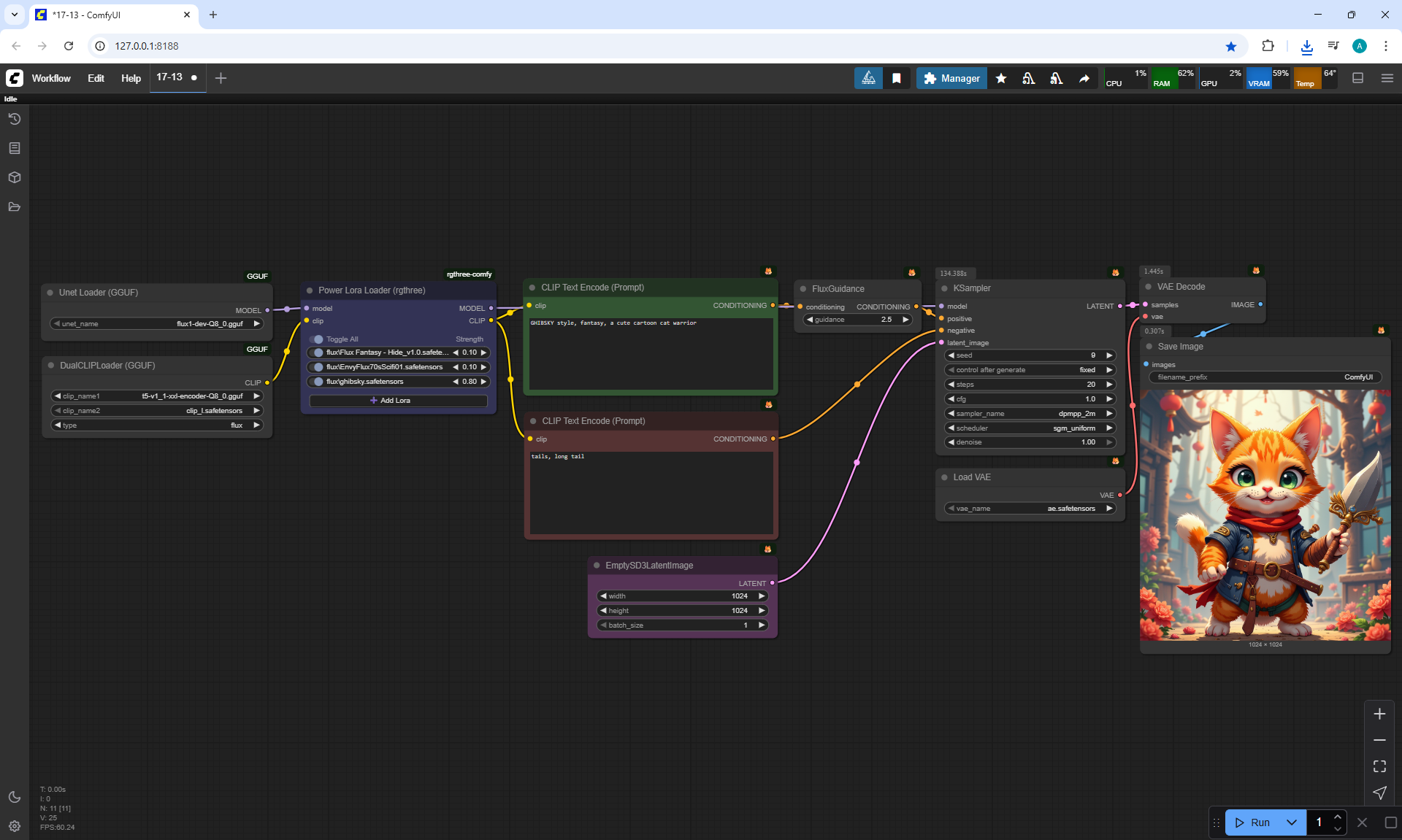The image size is (1402, 840).
Task: Adjust the guidance value slider in FluxGuidance
Action: click(x=857, y=320)
